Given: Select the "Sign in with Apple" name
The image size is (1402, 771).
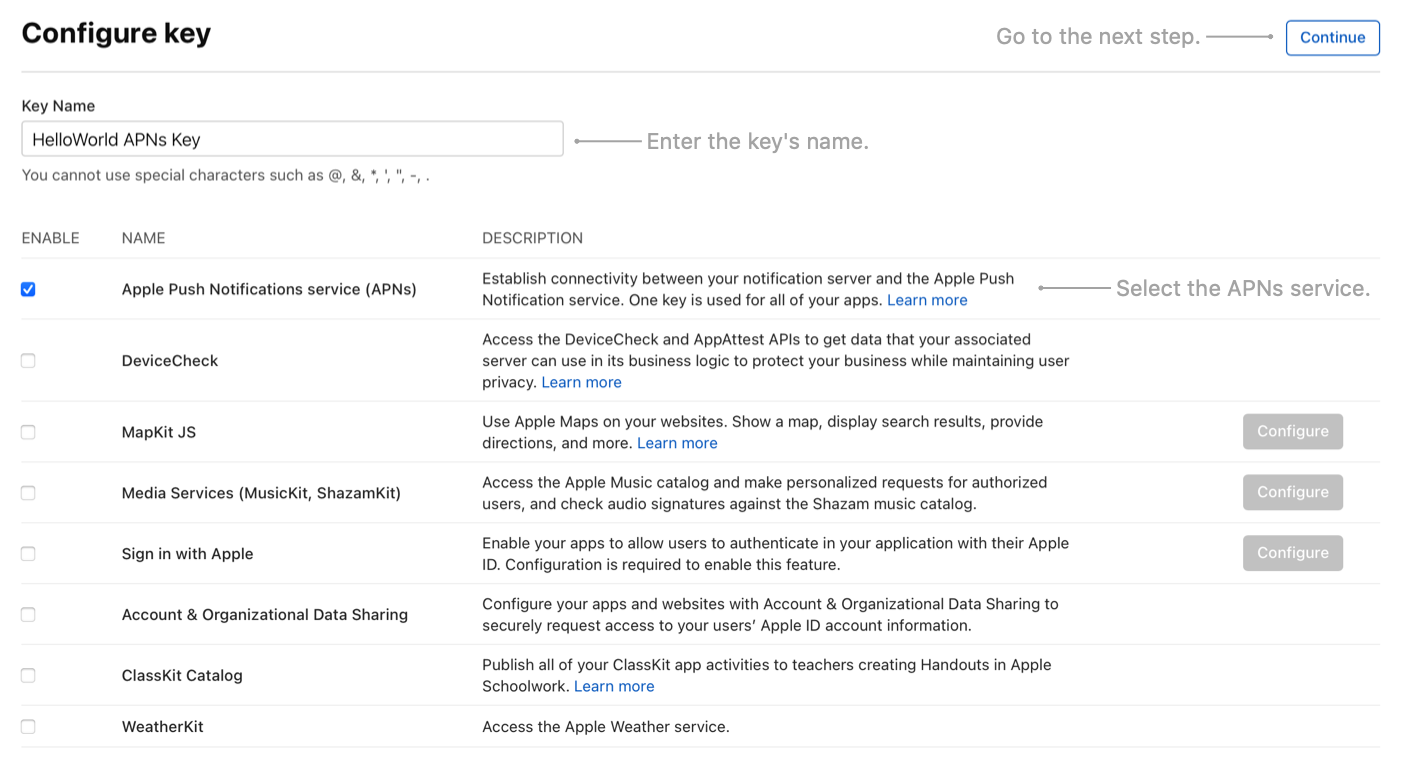Looking at the screenshot, I should (187, 554).
